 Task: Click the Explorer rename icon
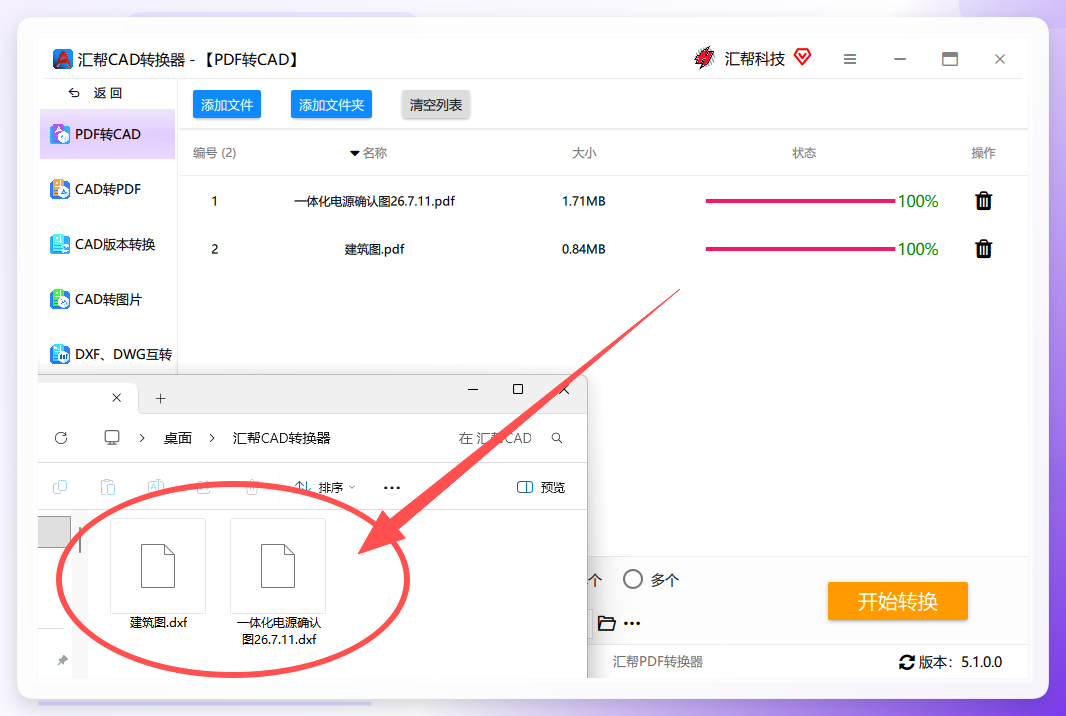click(x=156, y=487)
